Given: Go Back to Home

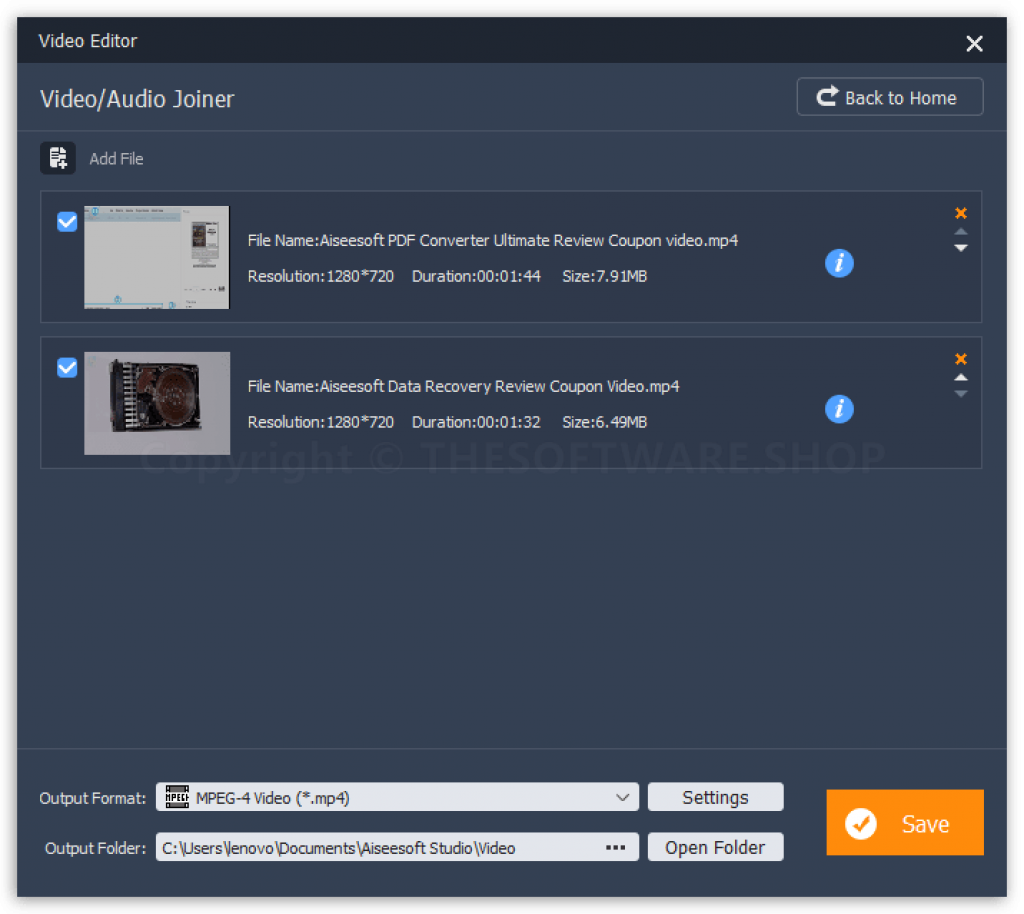Looking at the screenshot, I should click(x=889, y=97).
